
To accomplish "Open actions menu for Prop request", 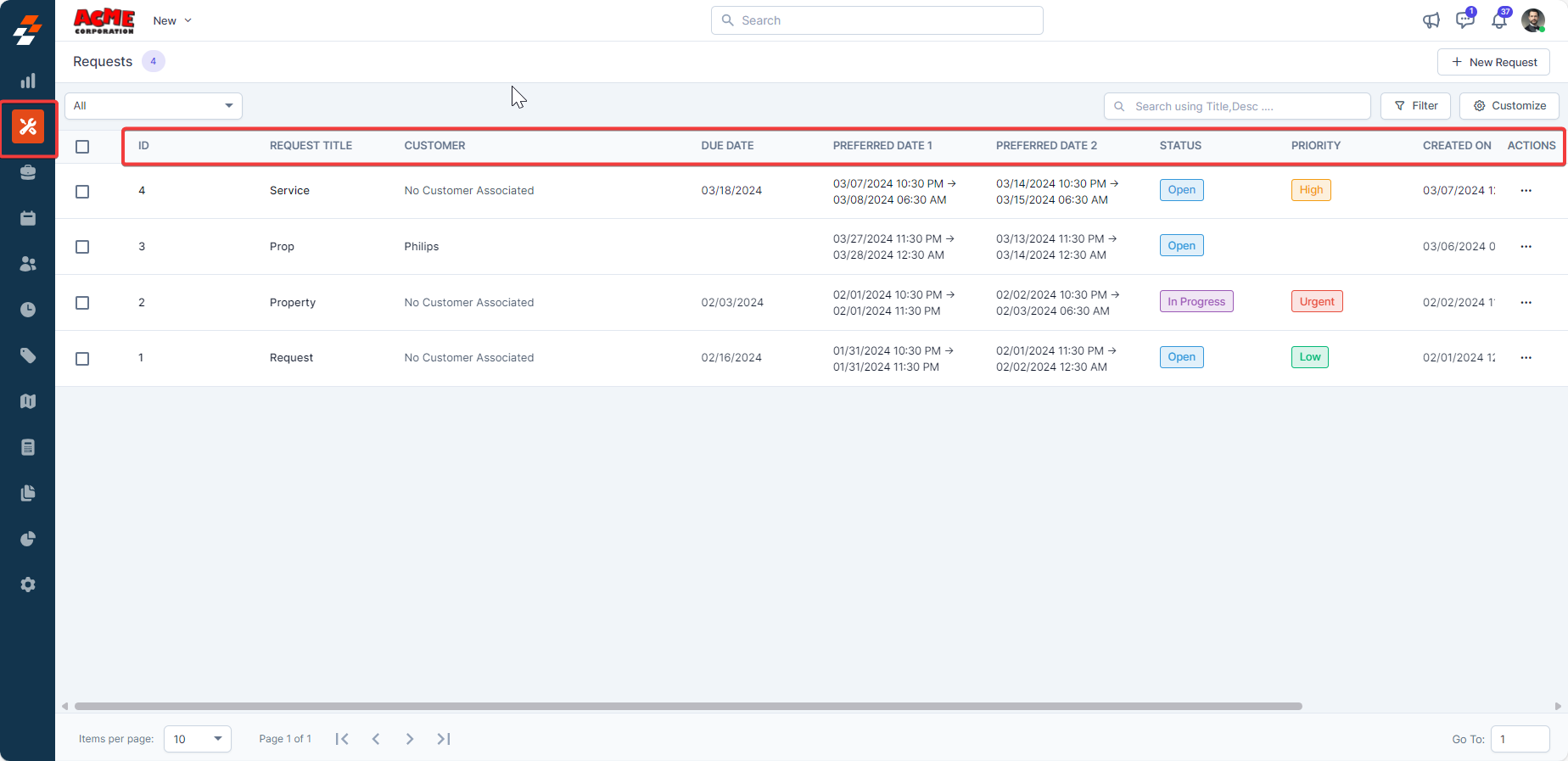I will pyautogui.click(x=1526, y=247).
